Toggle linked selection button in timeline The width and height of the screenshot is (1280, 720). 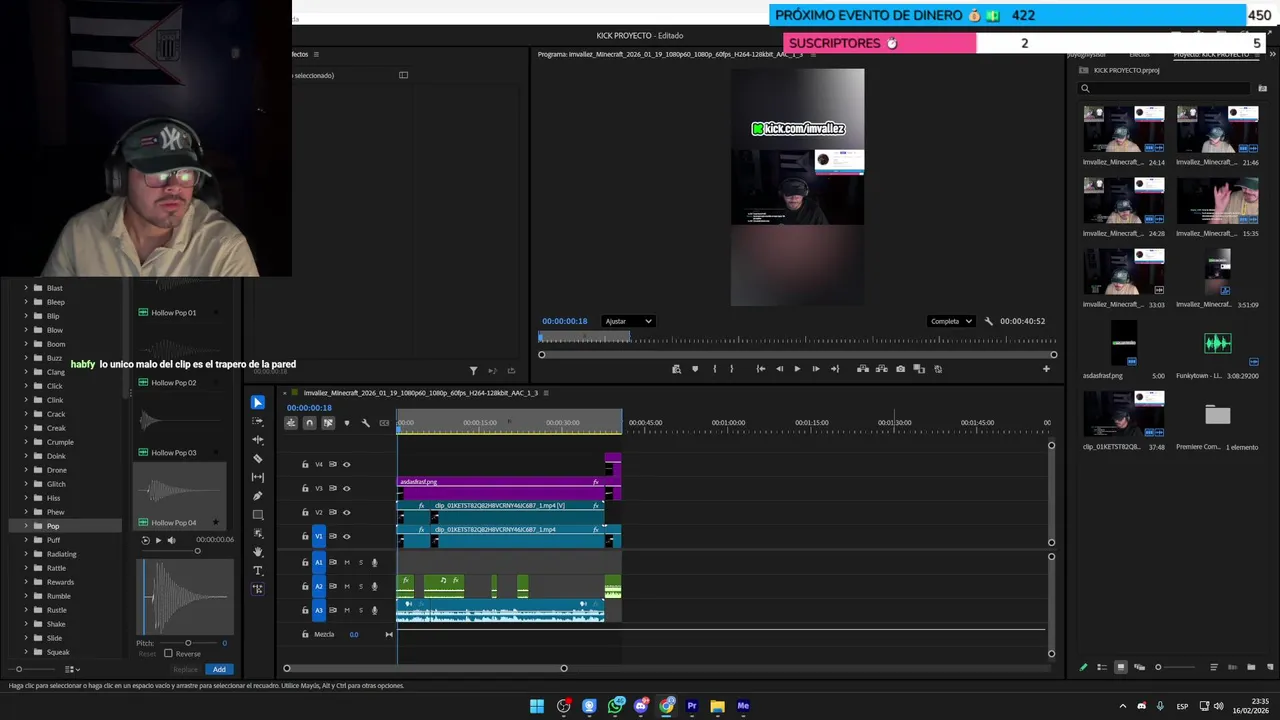[328, 423]
